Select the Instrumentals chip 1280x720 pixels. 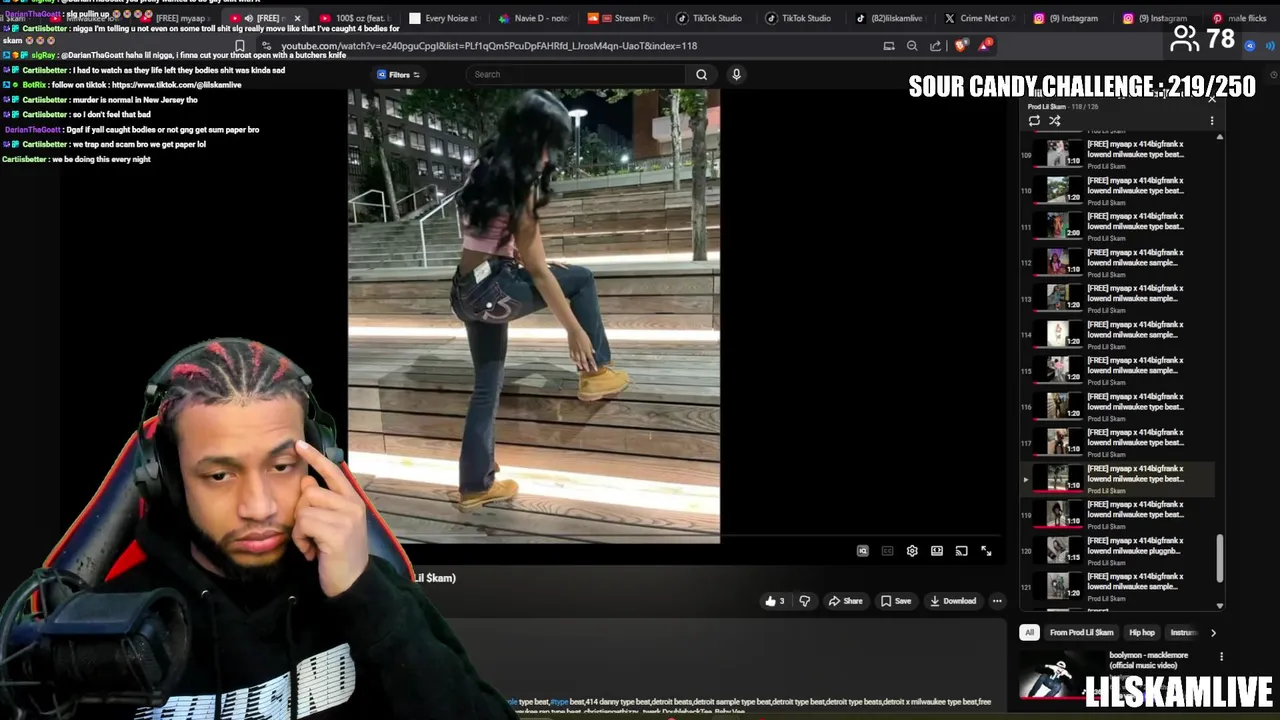tap(1183, 632)
